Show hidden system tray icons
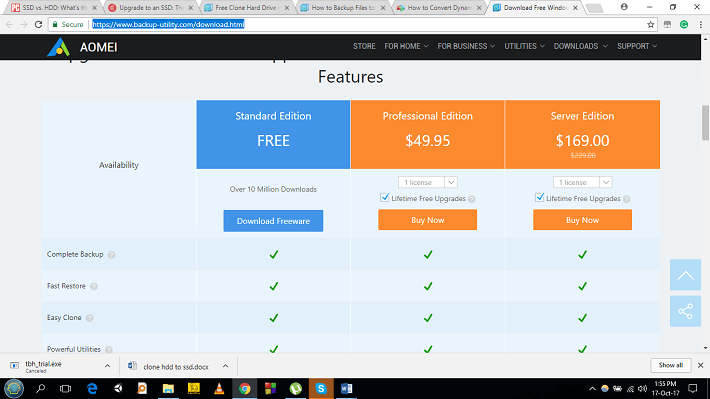 click(x=592, y=389)
